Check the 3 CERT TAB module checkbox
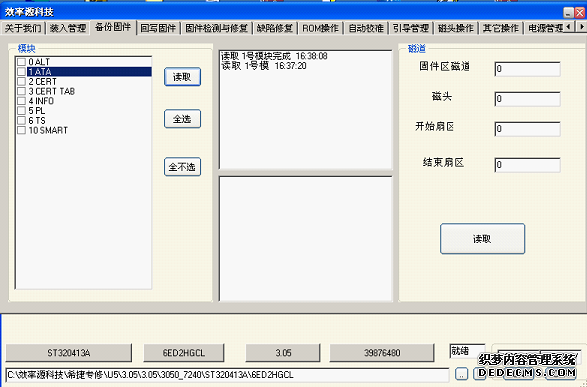 click(x=21, y=91)
